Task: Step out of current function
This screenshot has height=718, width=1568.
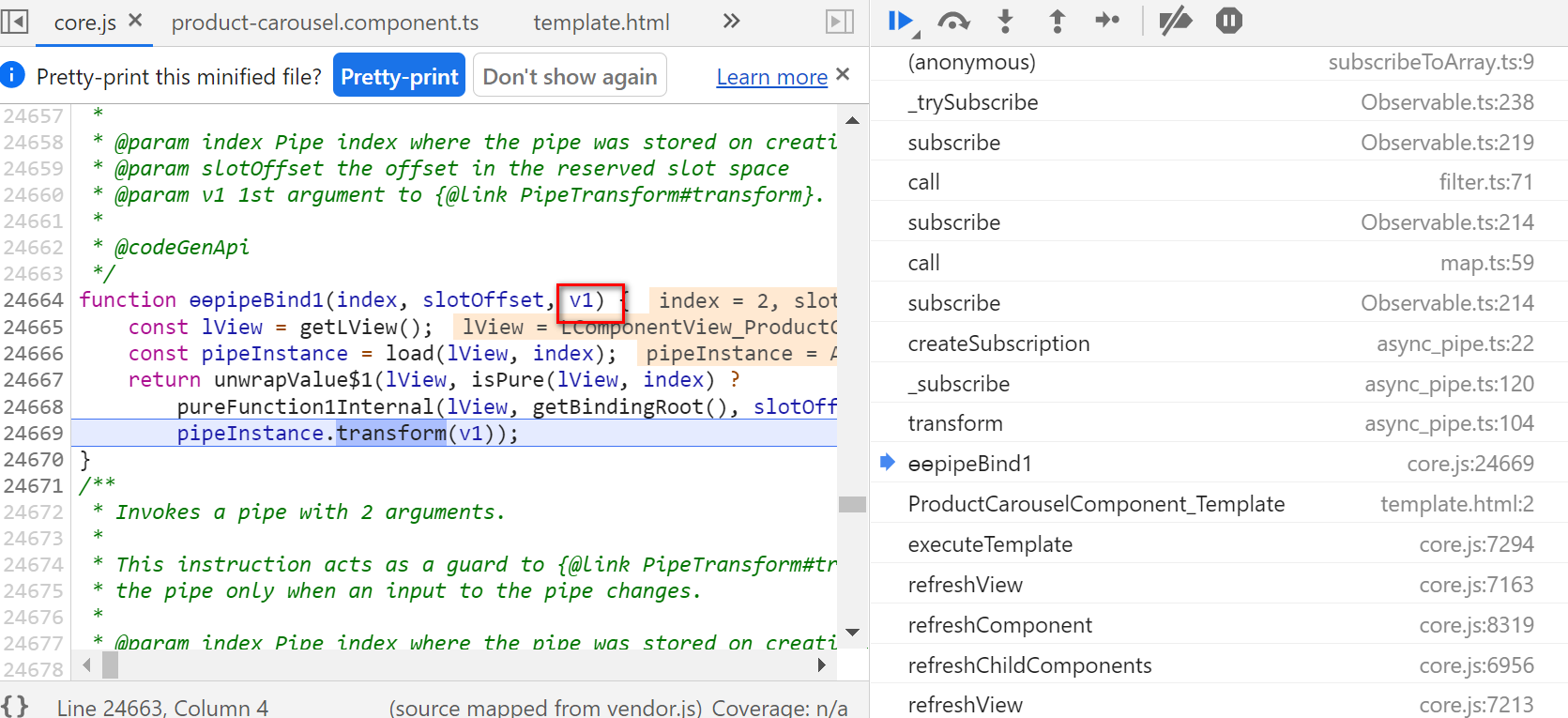Action: 1058,21
